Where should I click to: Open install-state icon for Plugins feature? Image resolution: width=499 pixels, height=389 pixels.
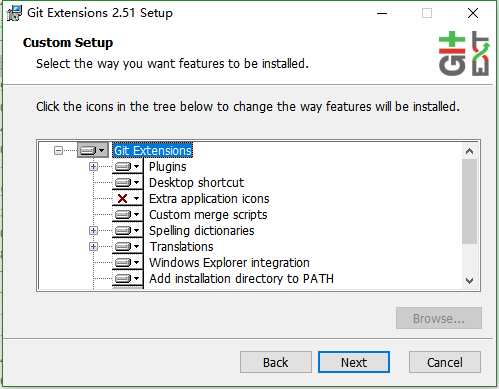(x=127, y=166)
